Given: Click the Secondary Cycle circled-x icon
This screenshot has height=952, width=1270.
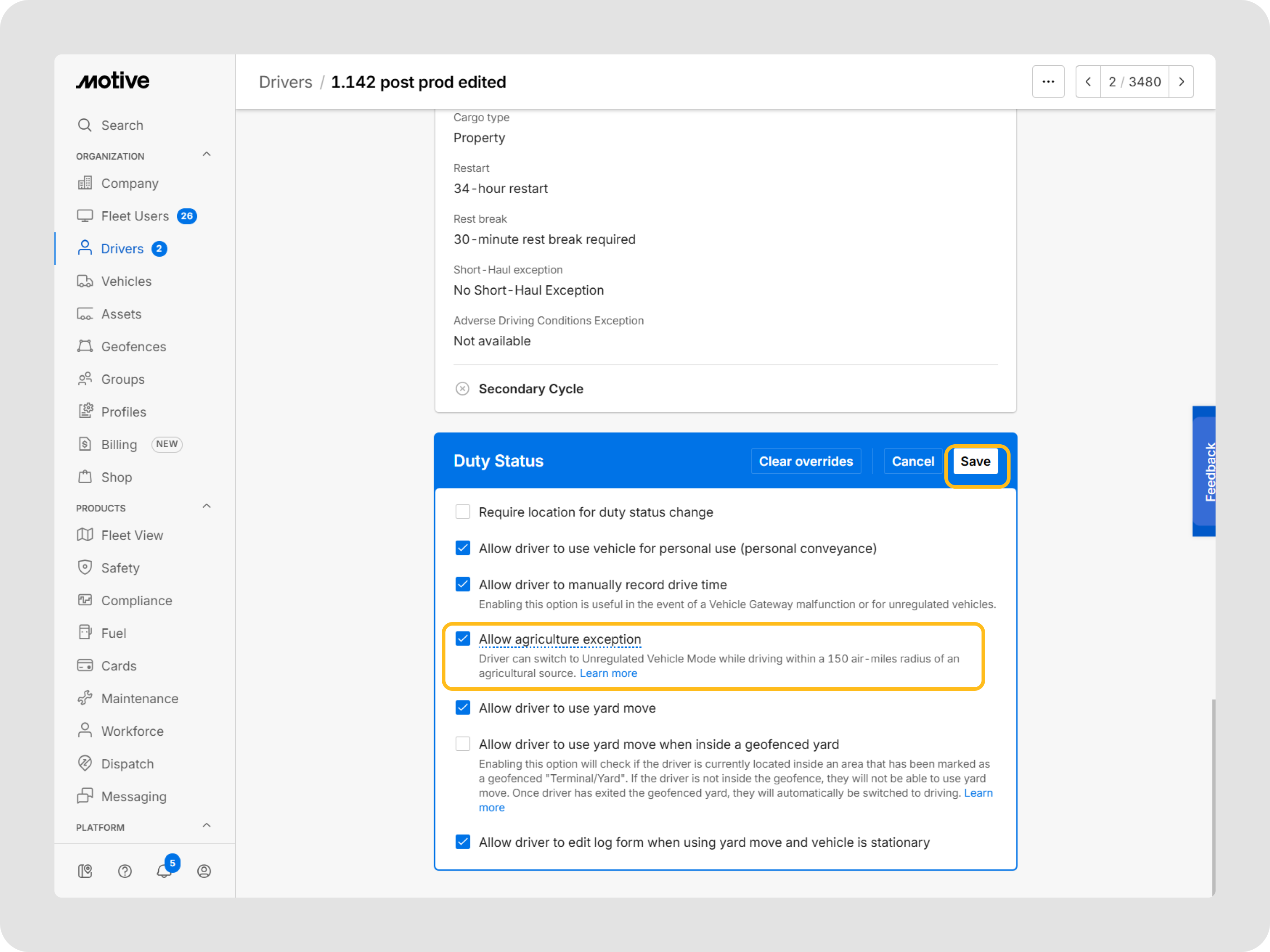Looking at the screenshot, I should (x=462, y=389).
